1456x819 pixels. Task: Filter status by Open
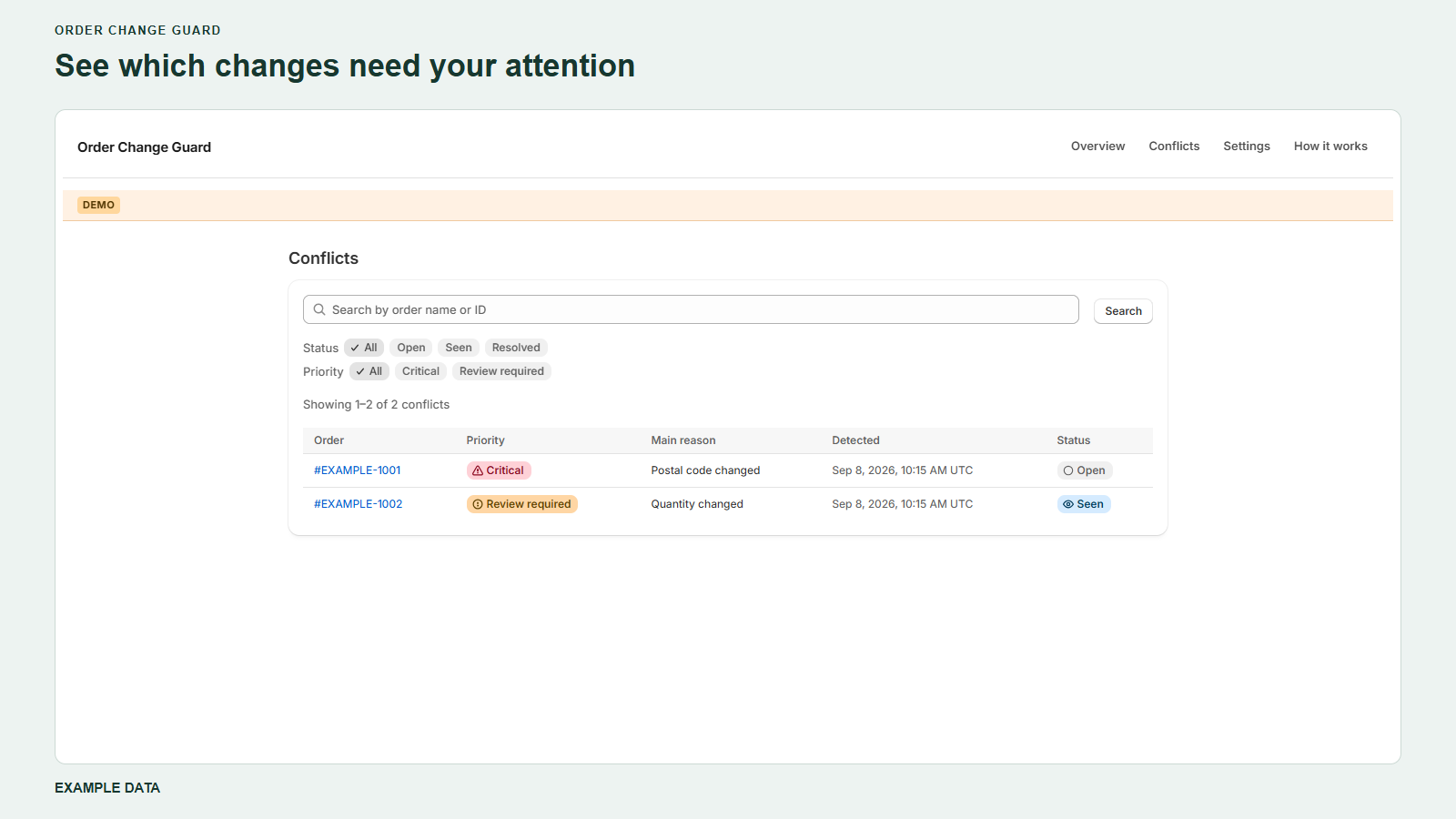[411, 348]
